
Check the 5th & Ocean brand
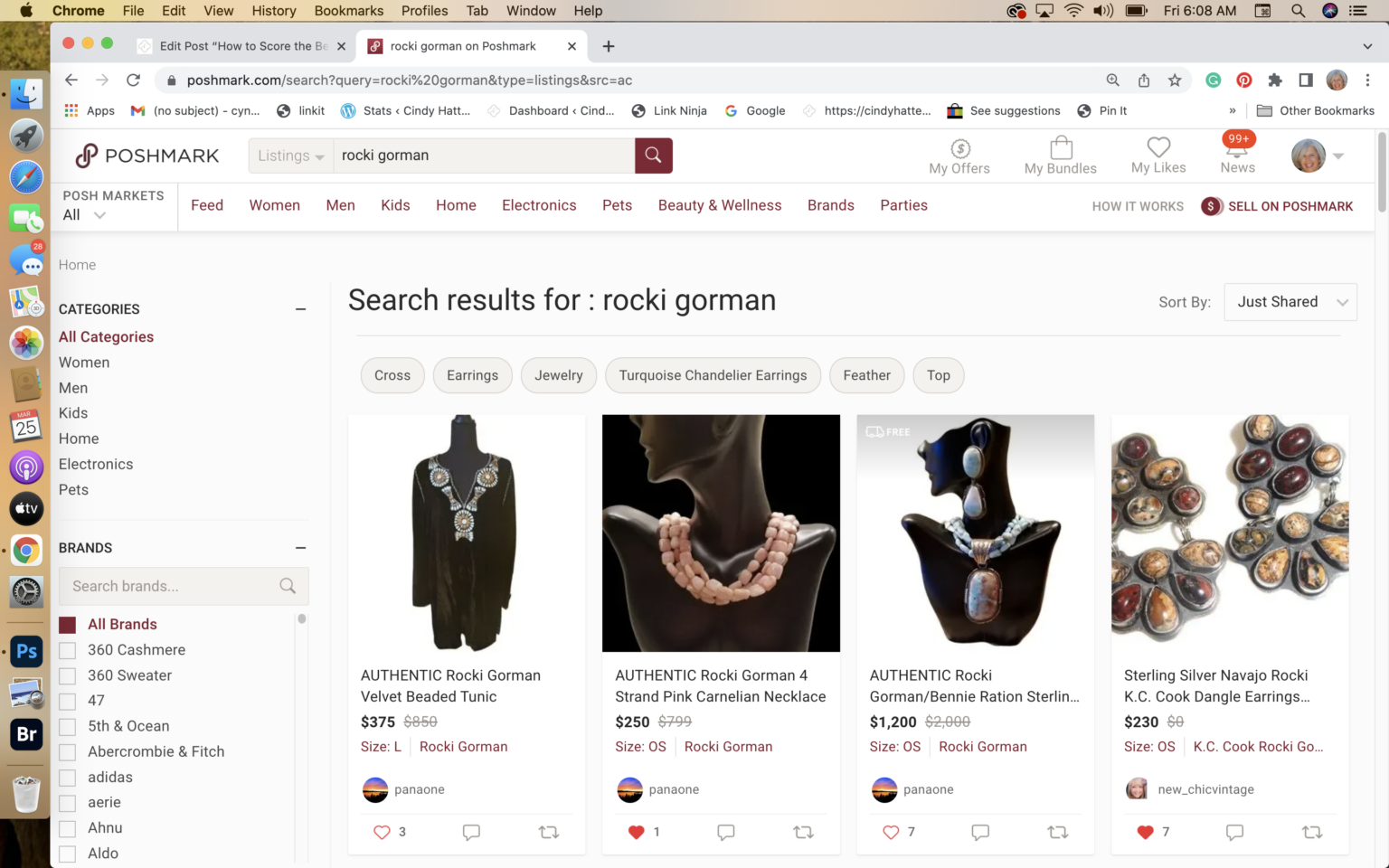click(67, 726)
